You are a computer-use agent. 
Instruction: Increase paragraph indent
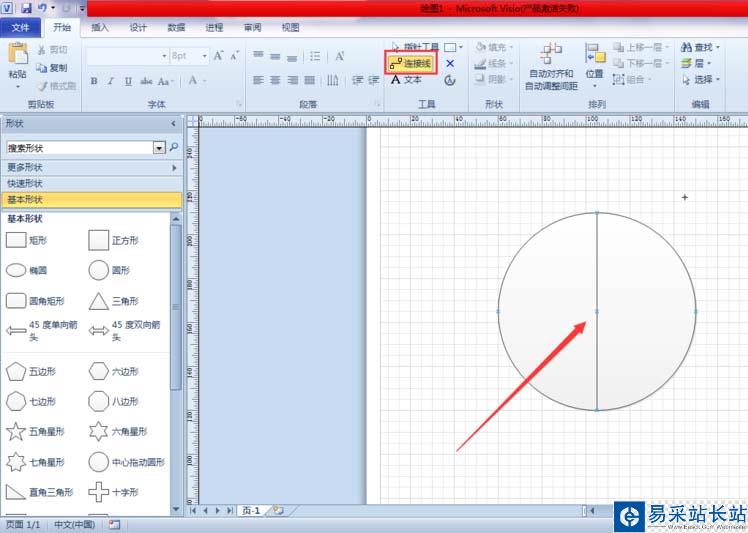coord(374,80)
